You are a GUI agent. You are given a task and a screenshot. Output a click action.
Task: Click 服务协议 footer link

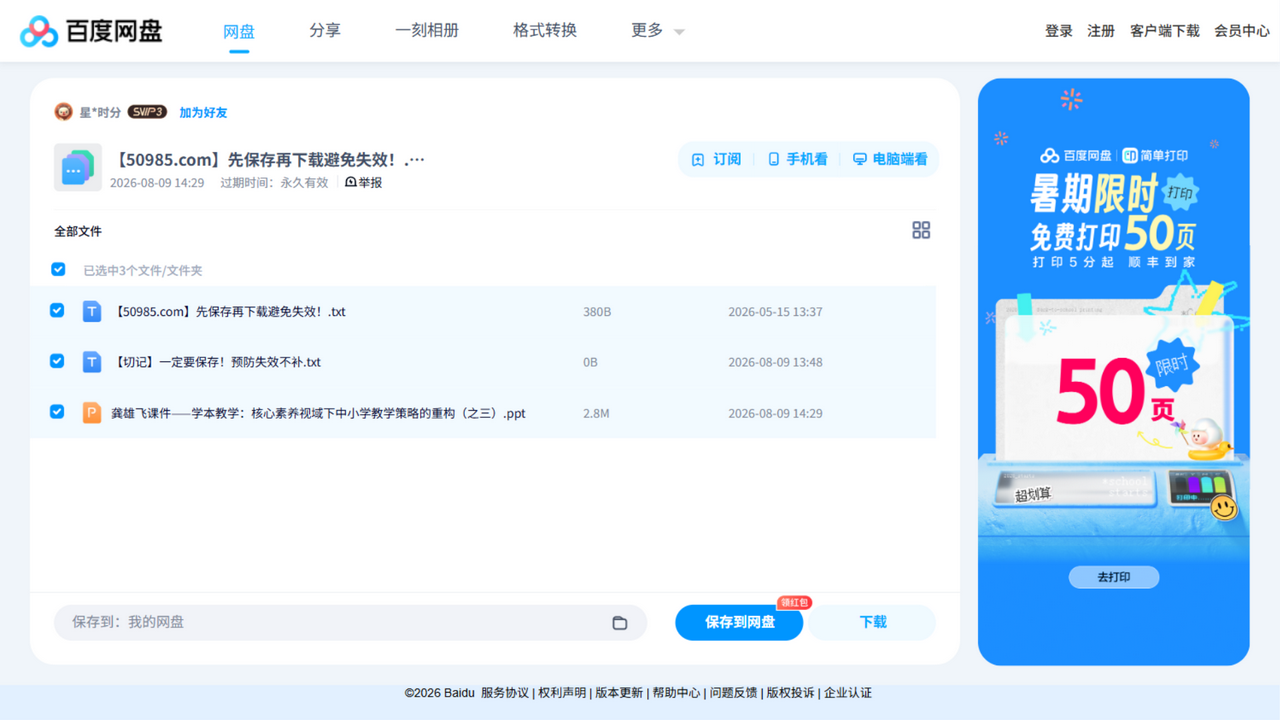coord(505,693)
